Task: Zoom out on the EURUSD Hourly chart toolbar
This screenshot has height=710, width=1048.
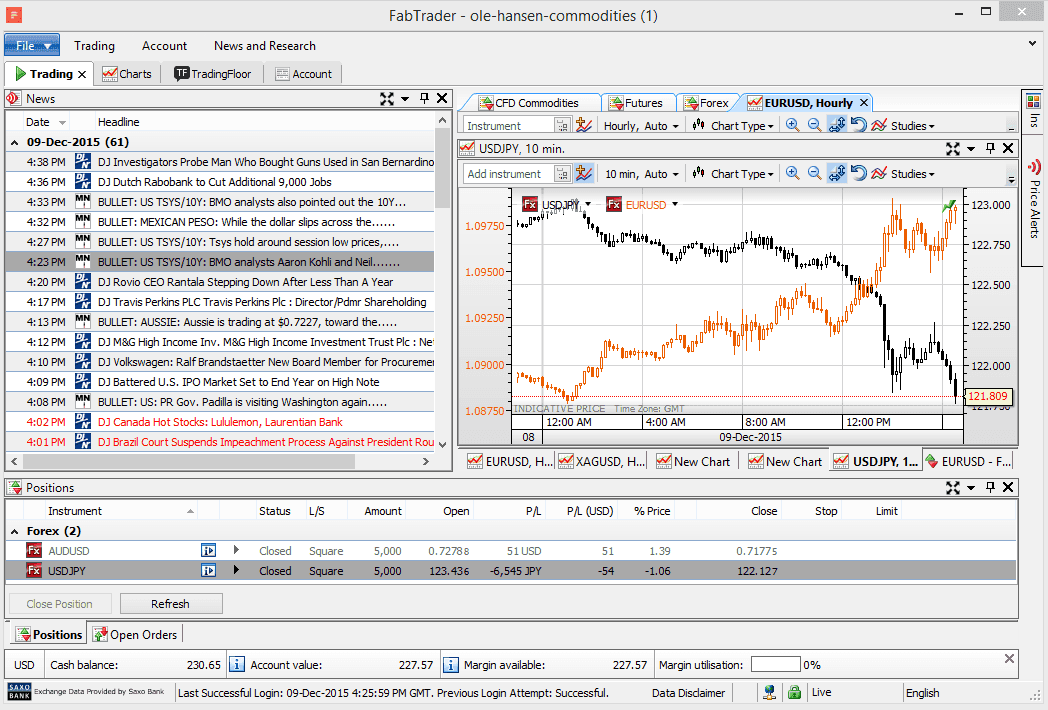Action: (x=814, y=125)
